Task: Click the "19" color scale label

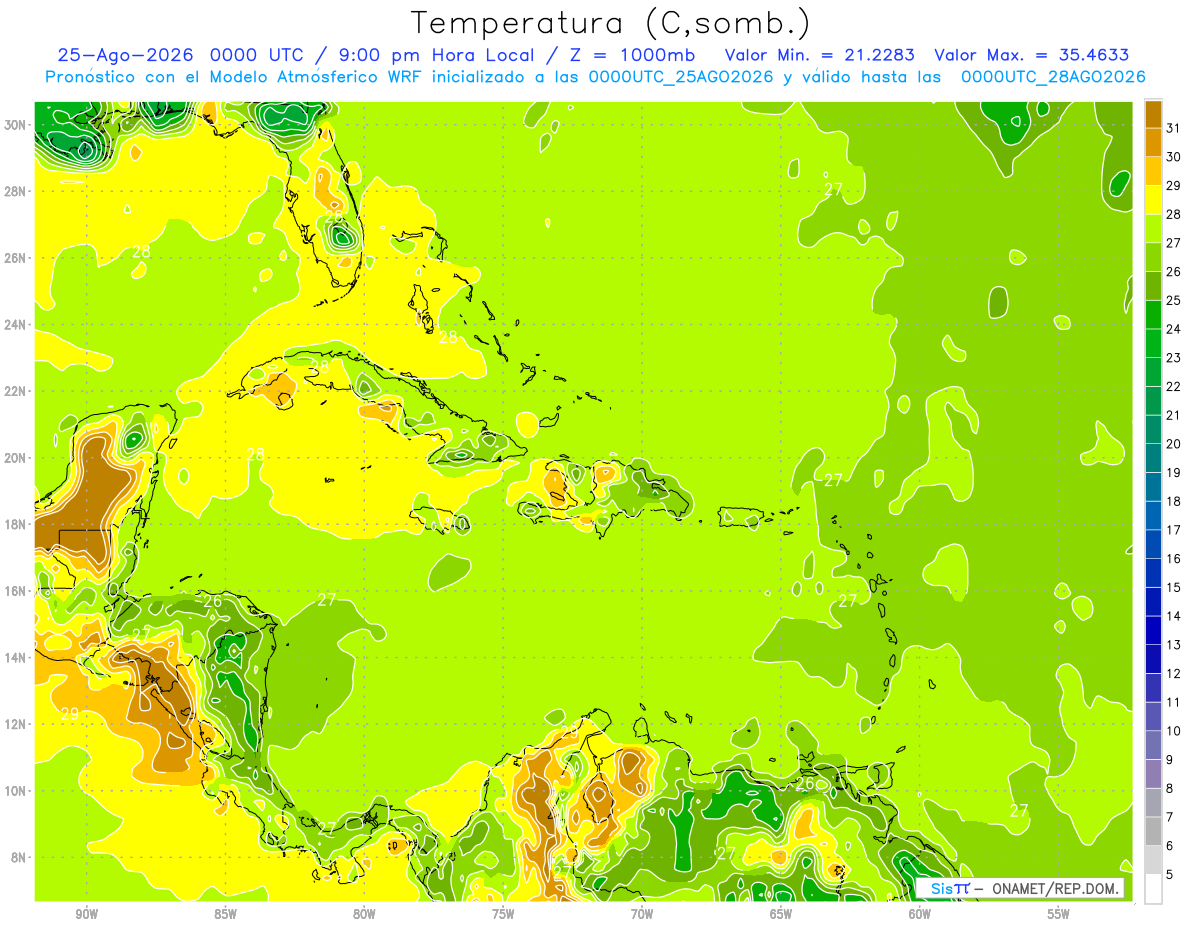Action: point(1173,472)
